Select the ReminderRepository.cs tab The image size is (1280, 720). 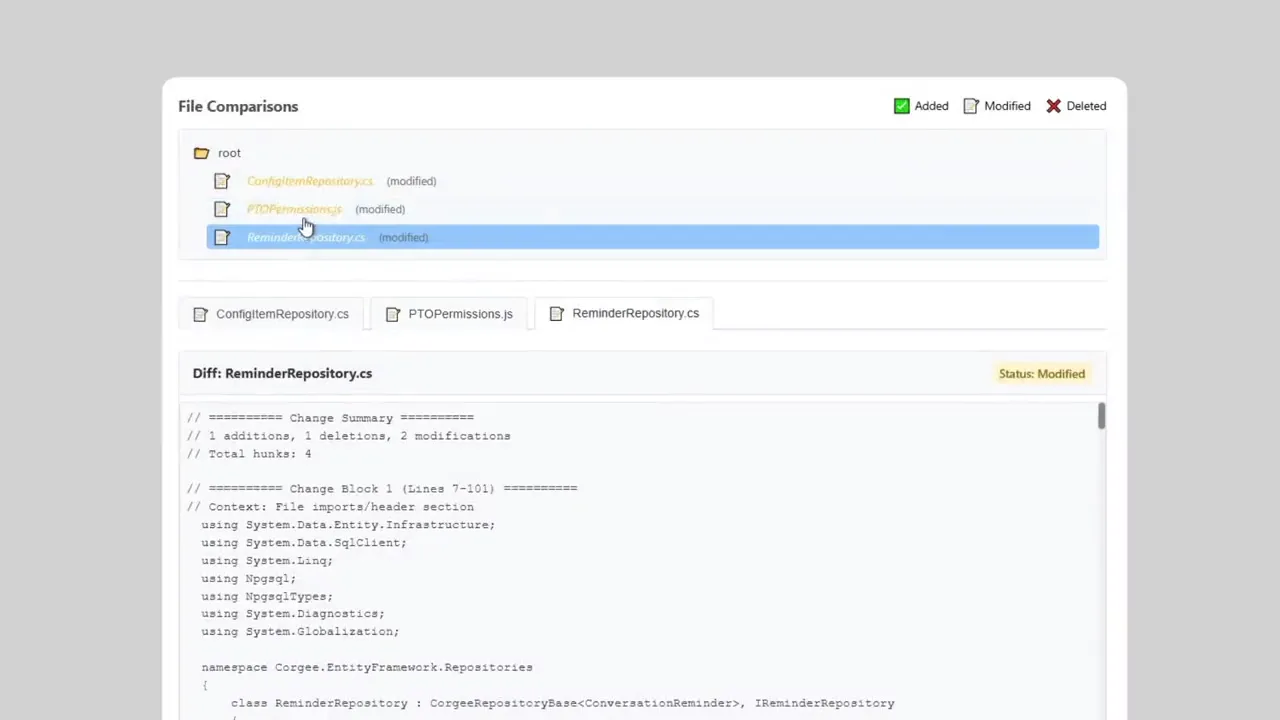coord(624,313)
